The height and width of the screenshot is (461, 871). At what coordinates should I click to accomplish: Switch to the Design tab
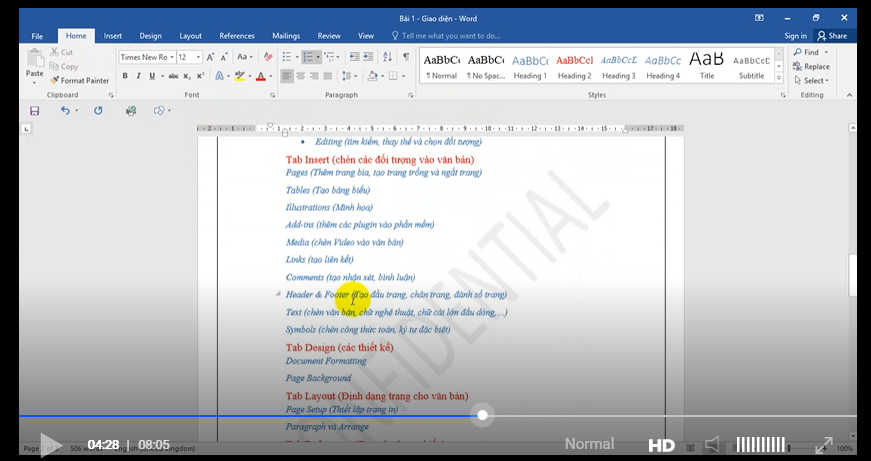coord(150,36)
